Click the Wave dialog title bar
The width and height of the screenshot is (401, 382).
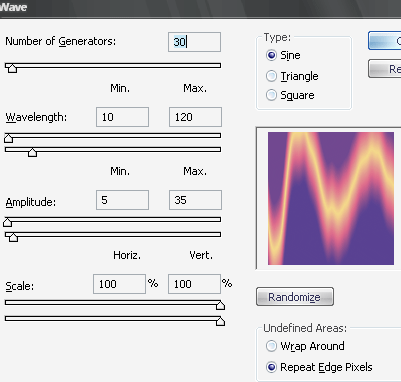click(x=200, y=8)
